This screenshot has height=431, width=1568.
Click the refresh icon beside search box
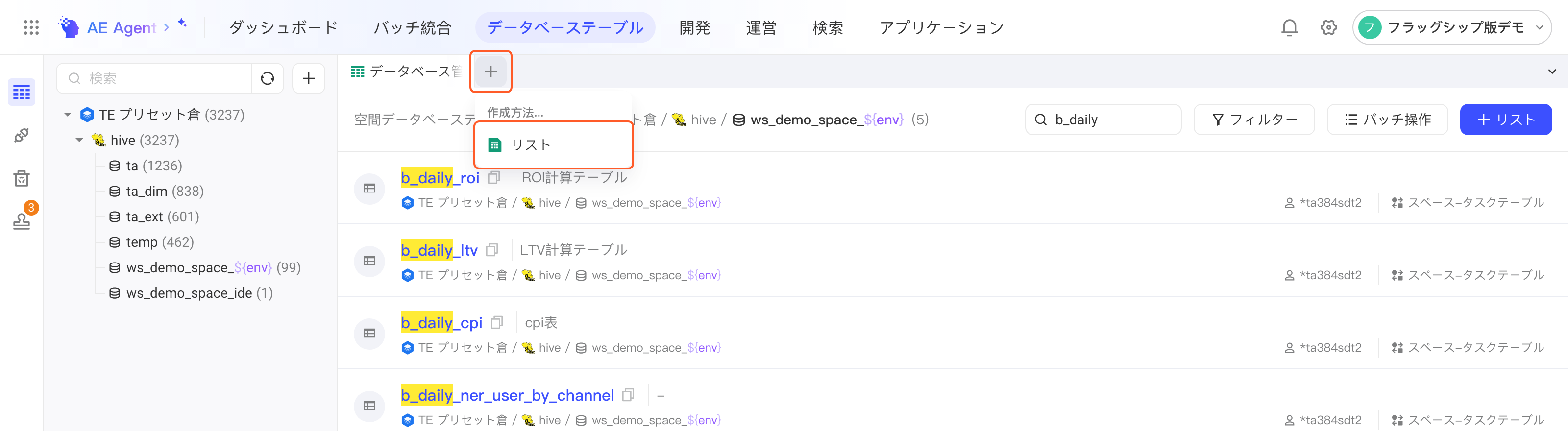pyautogui.click(x=267, y=78)
